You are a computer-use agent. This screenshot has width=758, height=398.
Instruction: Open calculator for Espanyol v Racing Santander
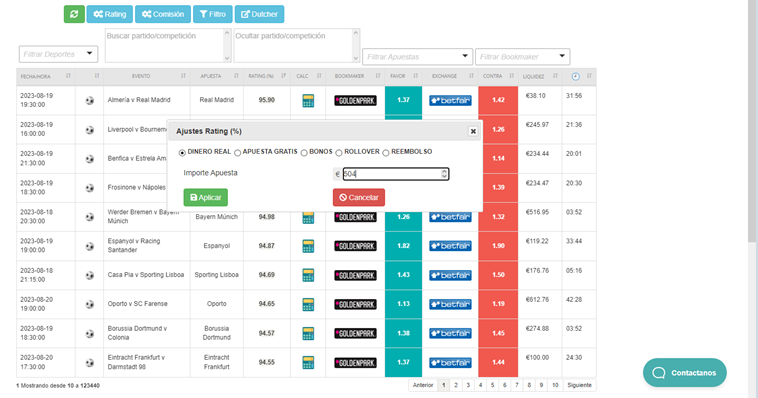coord(308,246)
